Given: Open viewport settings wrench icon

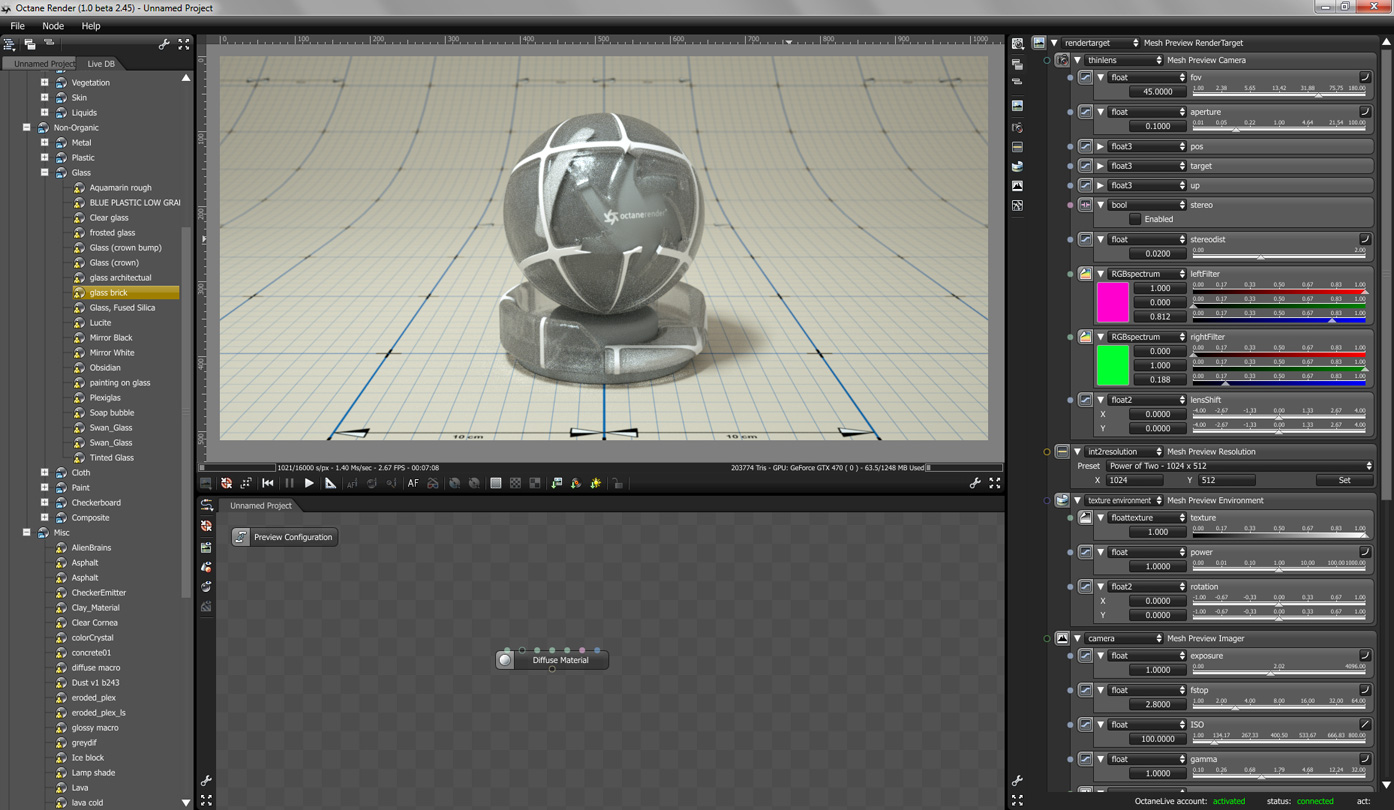Looking at the screenshot, I should 975,483.
